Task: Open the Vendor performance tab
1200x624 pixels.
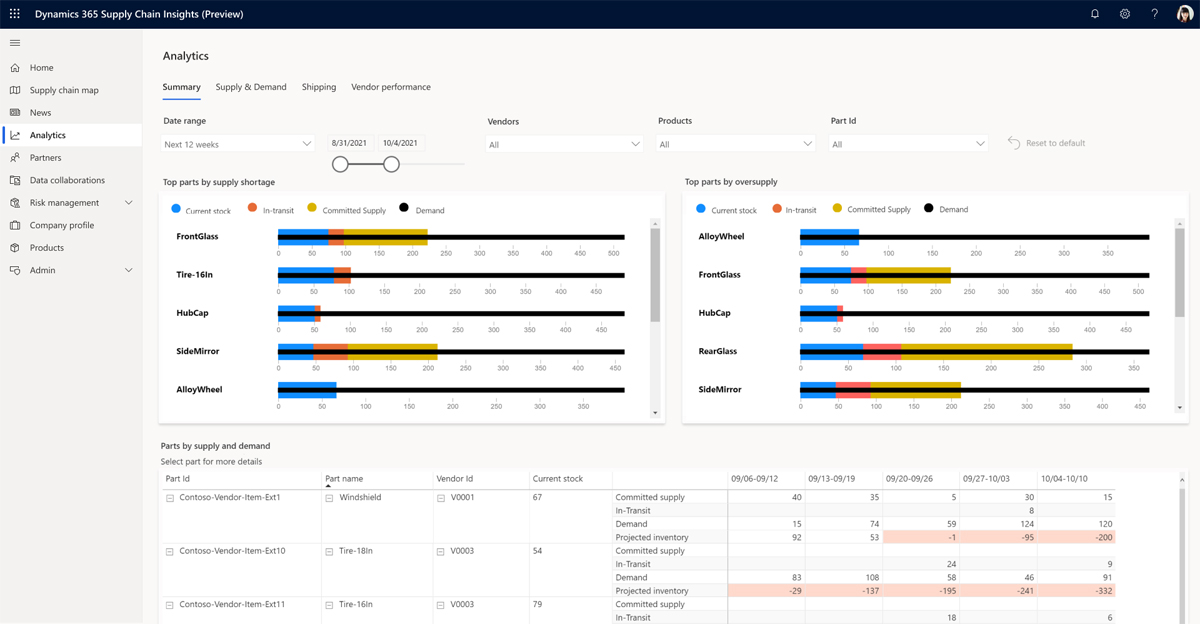Action: 390,87
